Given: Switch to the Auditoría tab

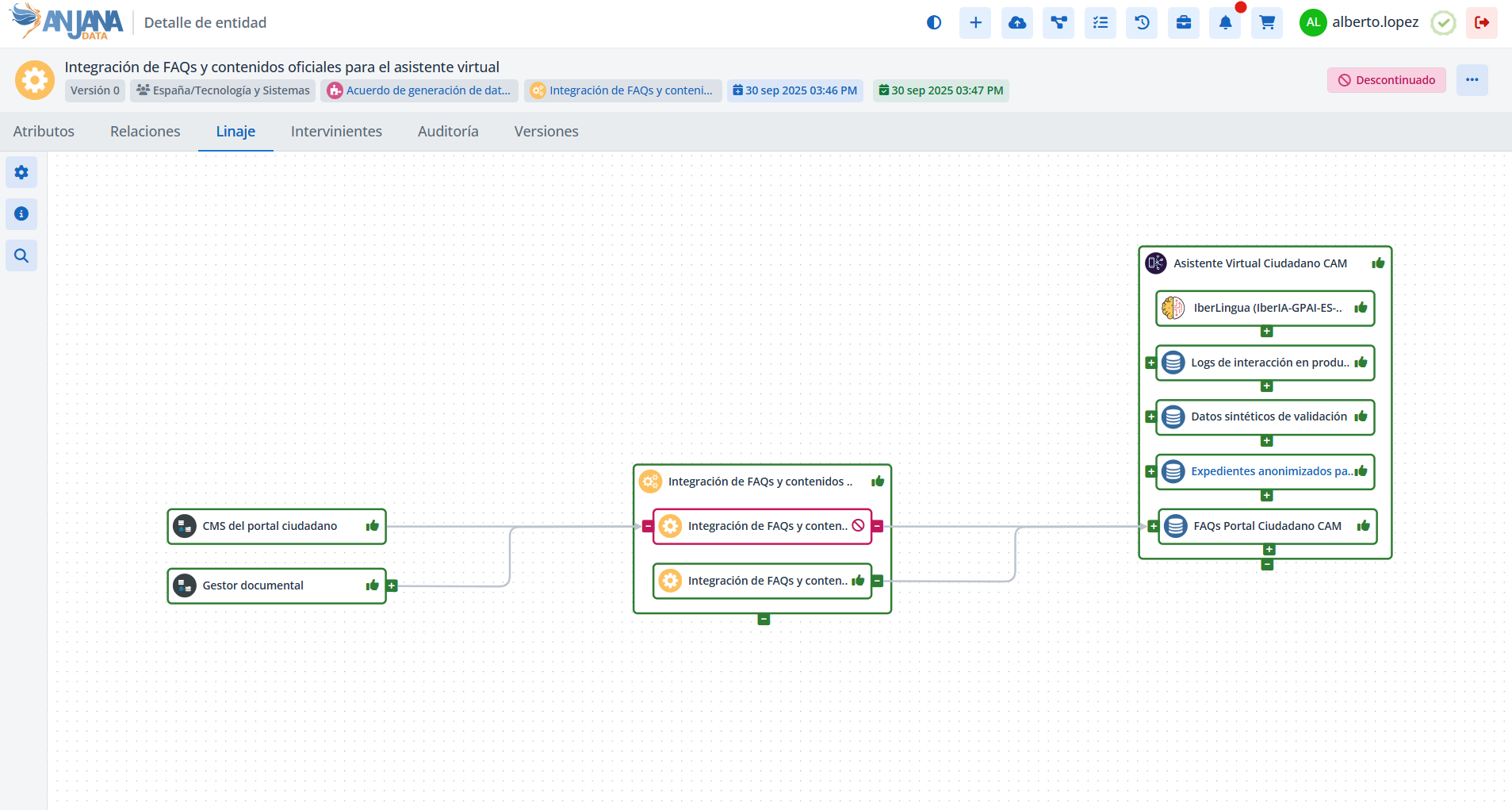Looking at the screenshot, I should pyautogui.click(x=448, y=132).
